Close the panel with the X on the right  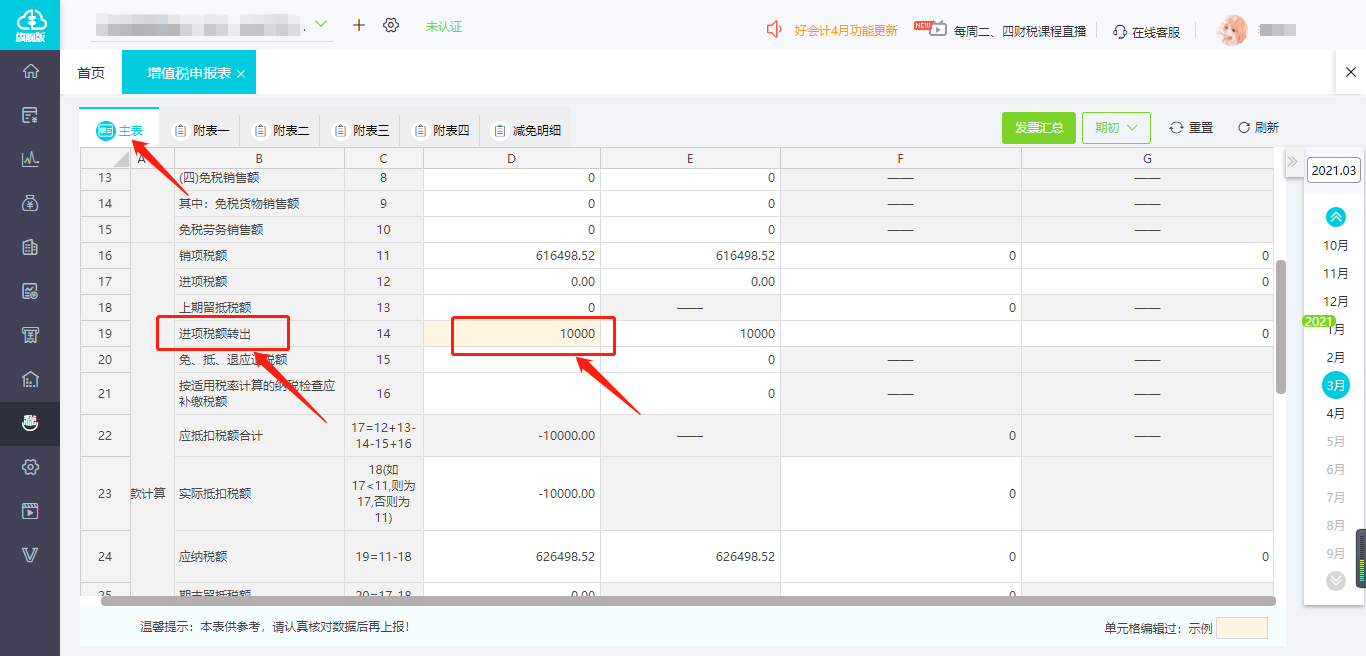point(1351,72)
